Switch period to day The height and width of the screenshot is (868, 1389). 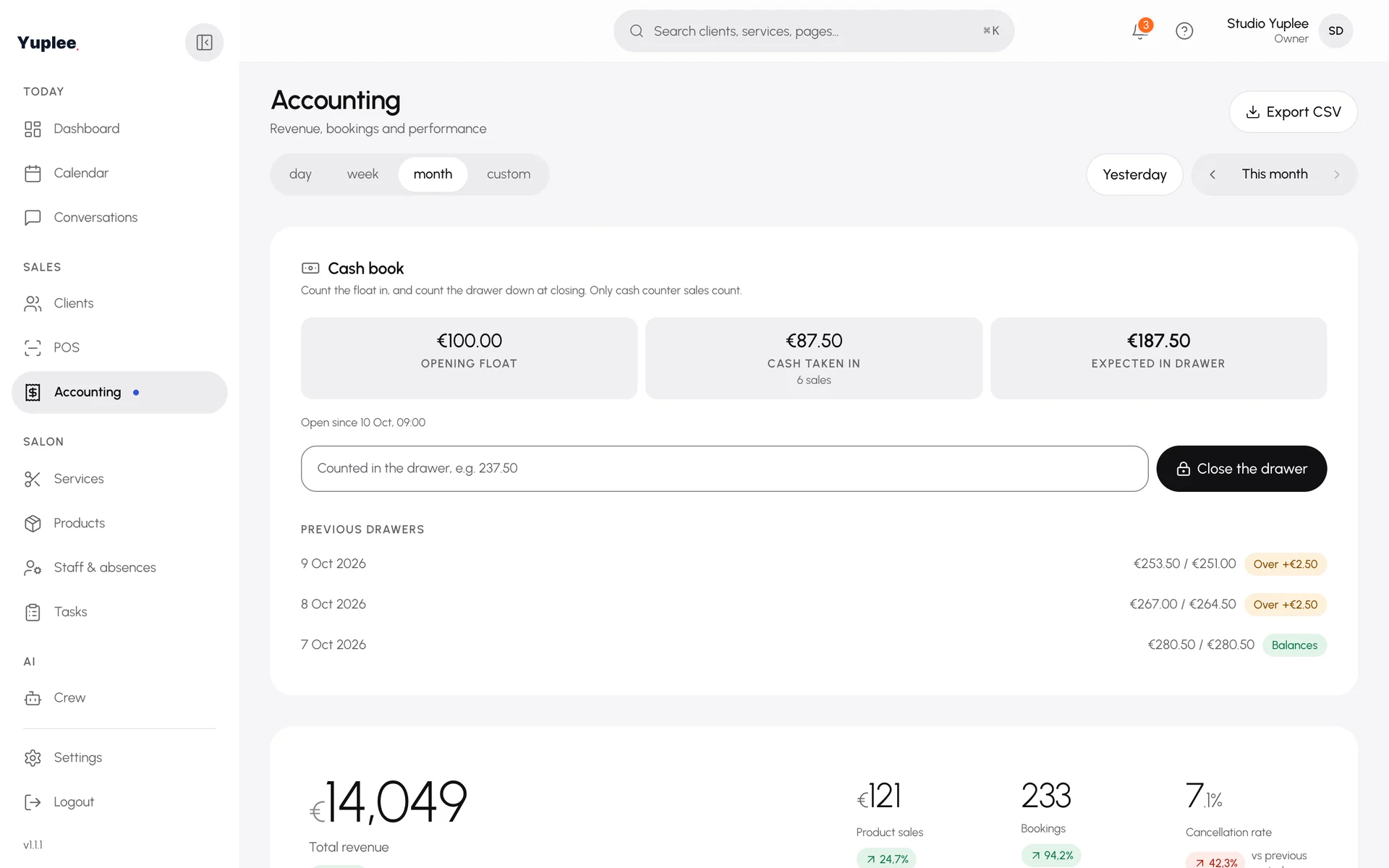(x=300, y=174)
